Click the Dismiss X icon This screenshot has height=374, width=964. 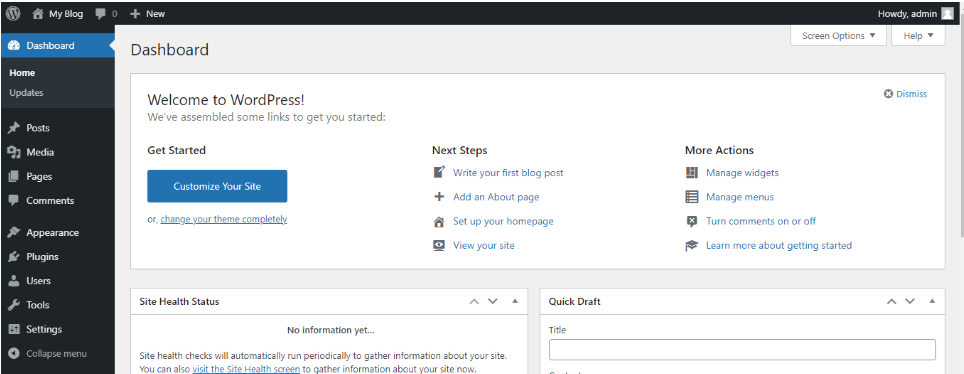(x=888, y=94)
